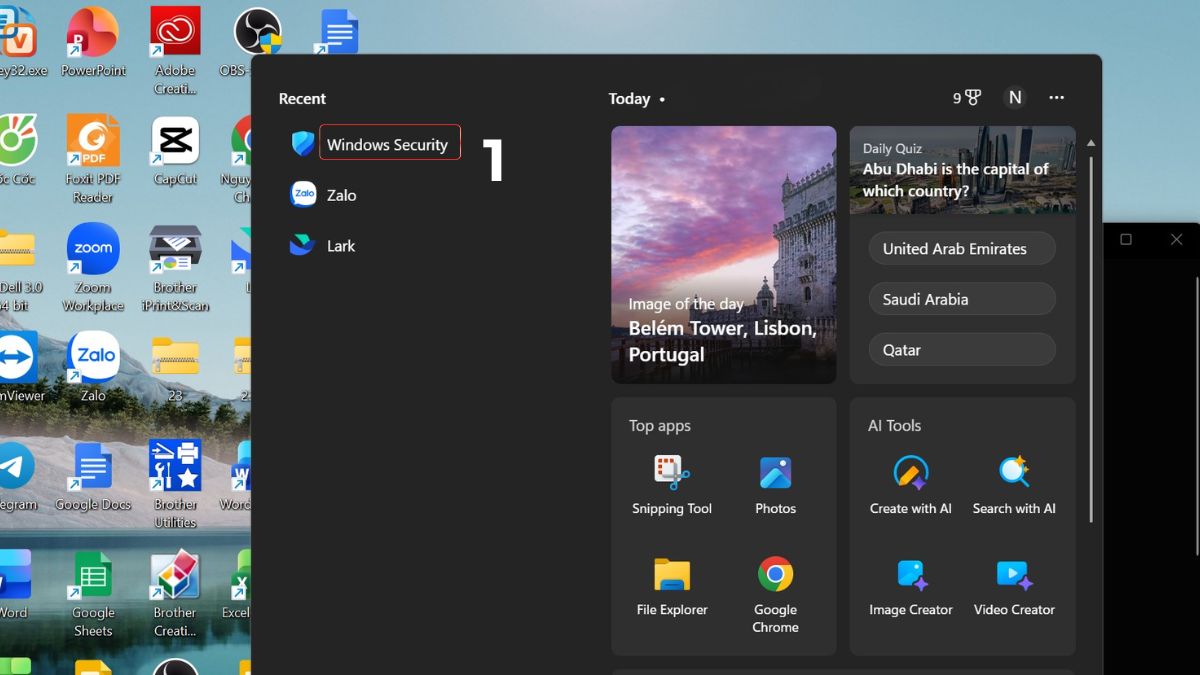This screenshot has height=675, width=1200.
Task: Open Windows Security from the Recent list
Action: click(388, 144)
